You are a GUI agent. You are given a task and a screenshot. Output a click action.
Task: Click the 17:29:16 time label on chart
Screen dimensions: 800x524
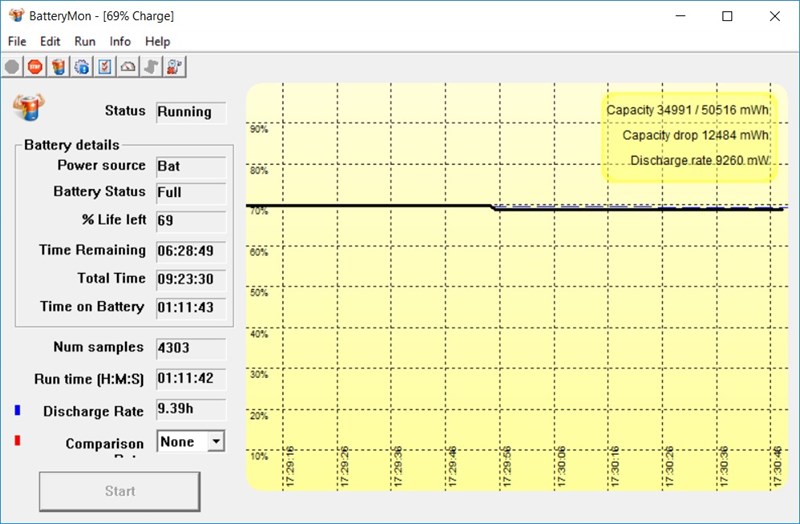pos(290,466)
